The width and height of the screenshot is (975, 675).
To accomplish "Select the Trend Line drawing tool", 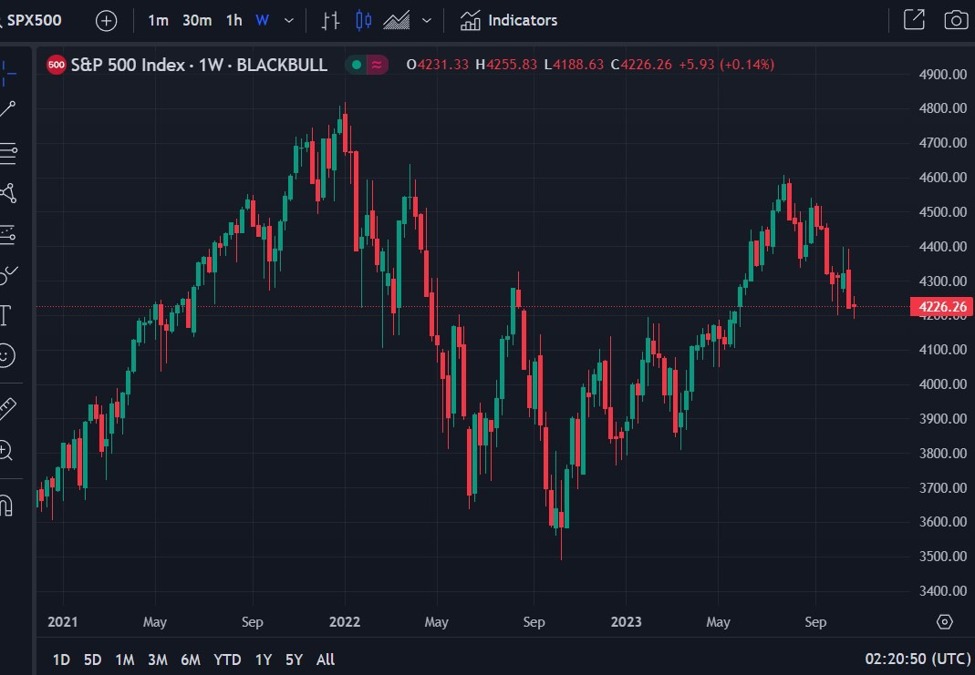I will tap(9, 107).
